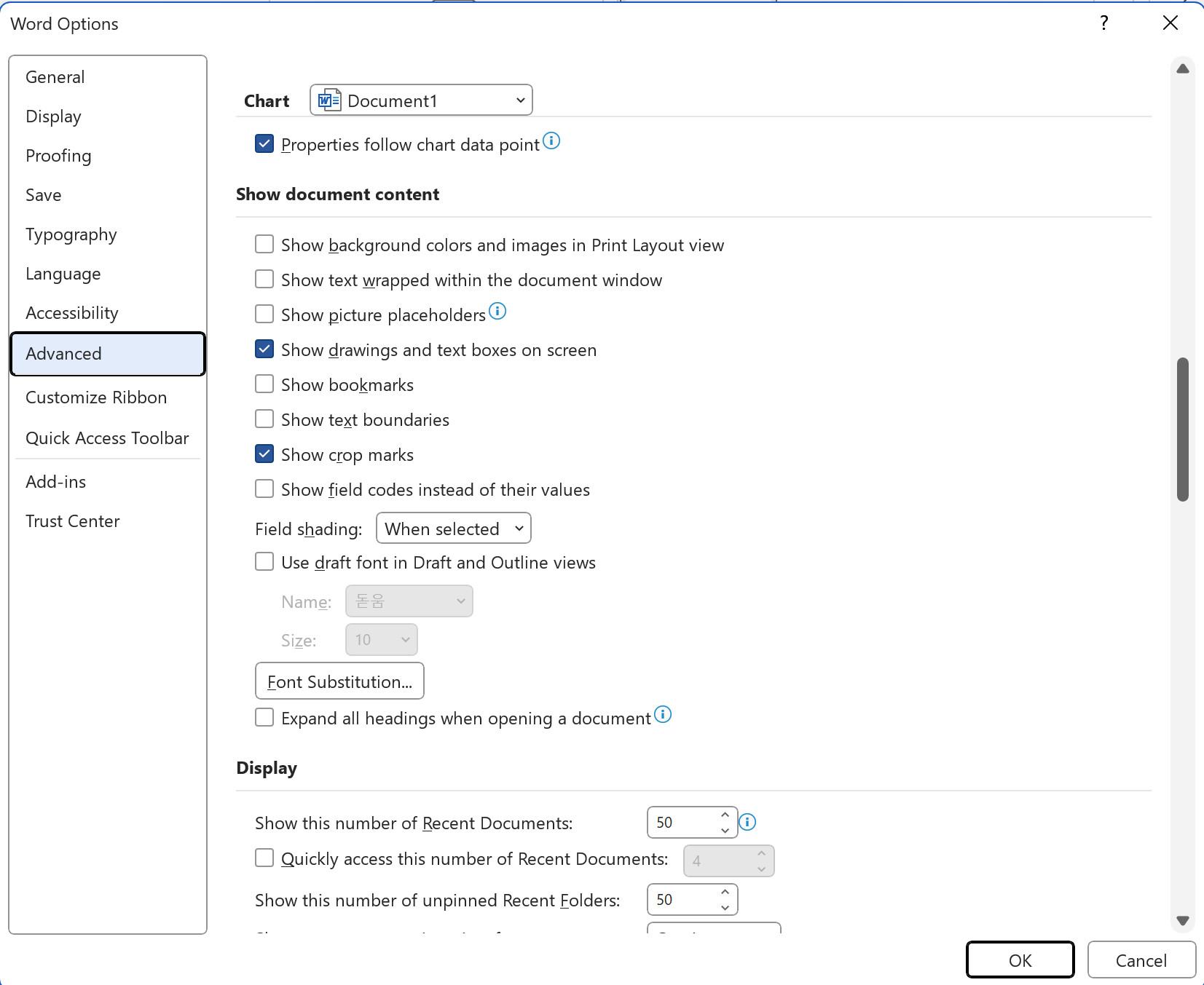Click info icon beside Expand all headings option
This screenshot has width=1204, height=985.
coord(663,714)
